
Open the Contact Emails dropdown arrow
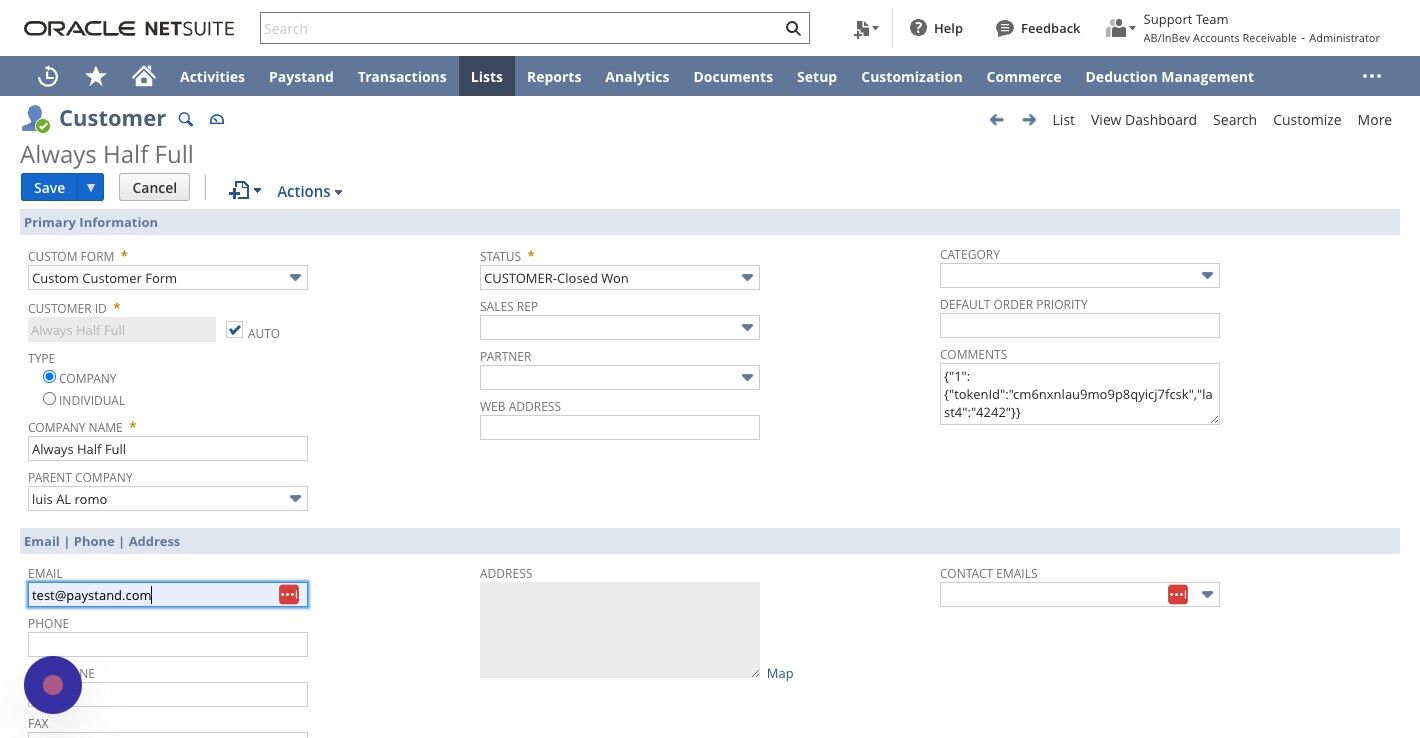[x=1207, y=595]
